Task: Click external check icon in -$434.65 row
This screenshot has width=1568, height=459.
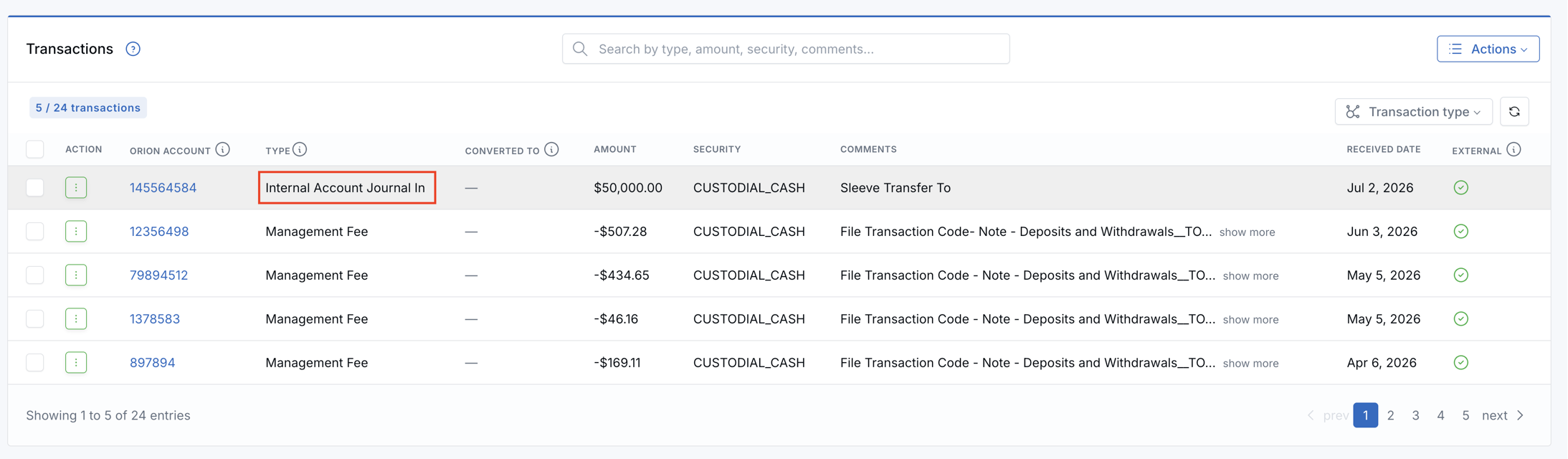Action: pos(1461,275)
